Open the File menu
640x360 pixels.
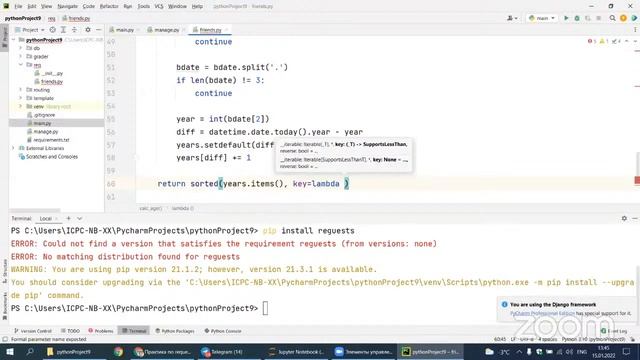pyautogui.click(x=18, y=6)
